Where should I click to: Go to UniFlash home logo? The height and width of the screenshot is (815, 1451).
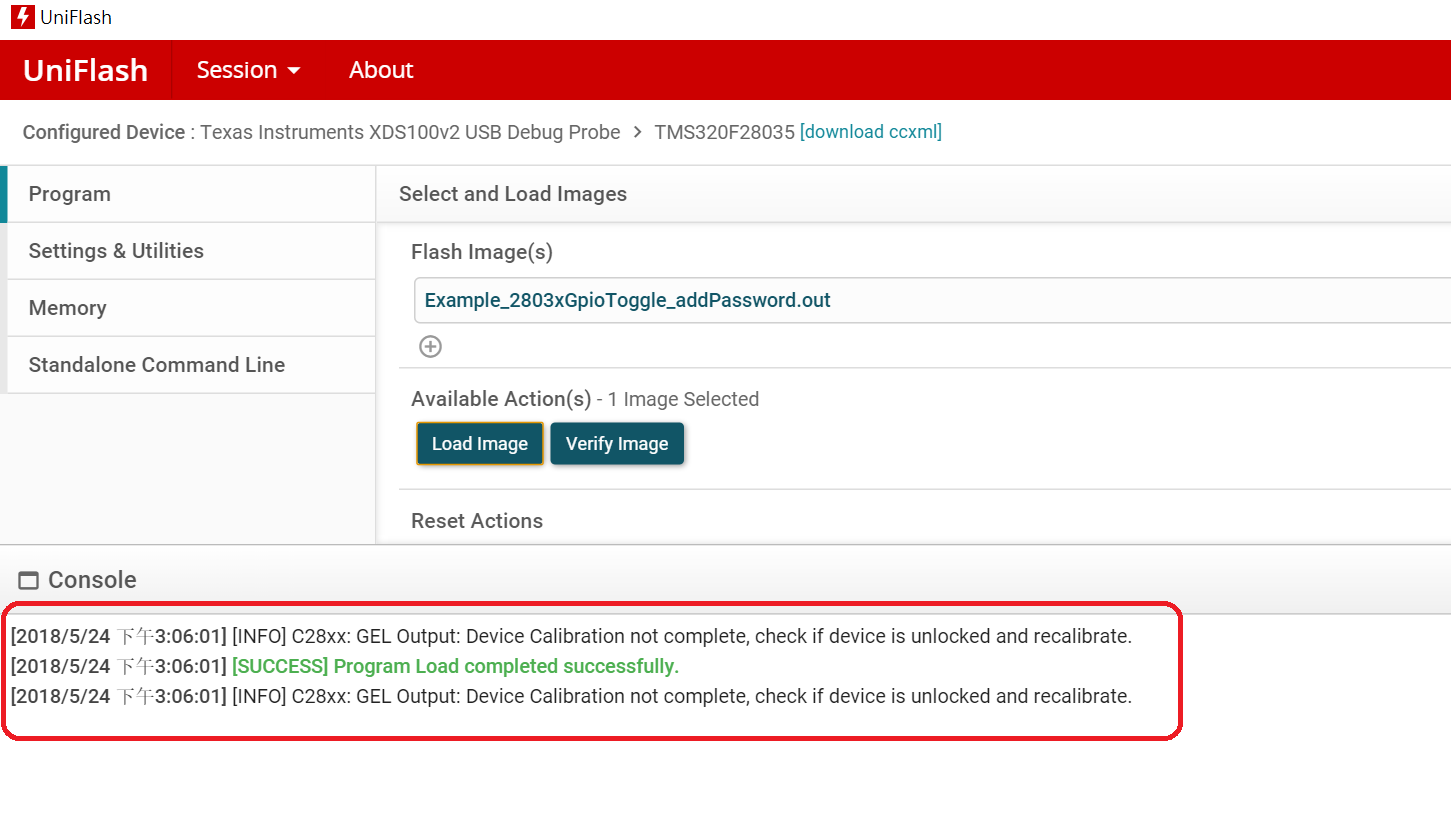point(85,70)
